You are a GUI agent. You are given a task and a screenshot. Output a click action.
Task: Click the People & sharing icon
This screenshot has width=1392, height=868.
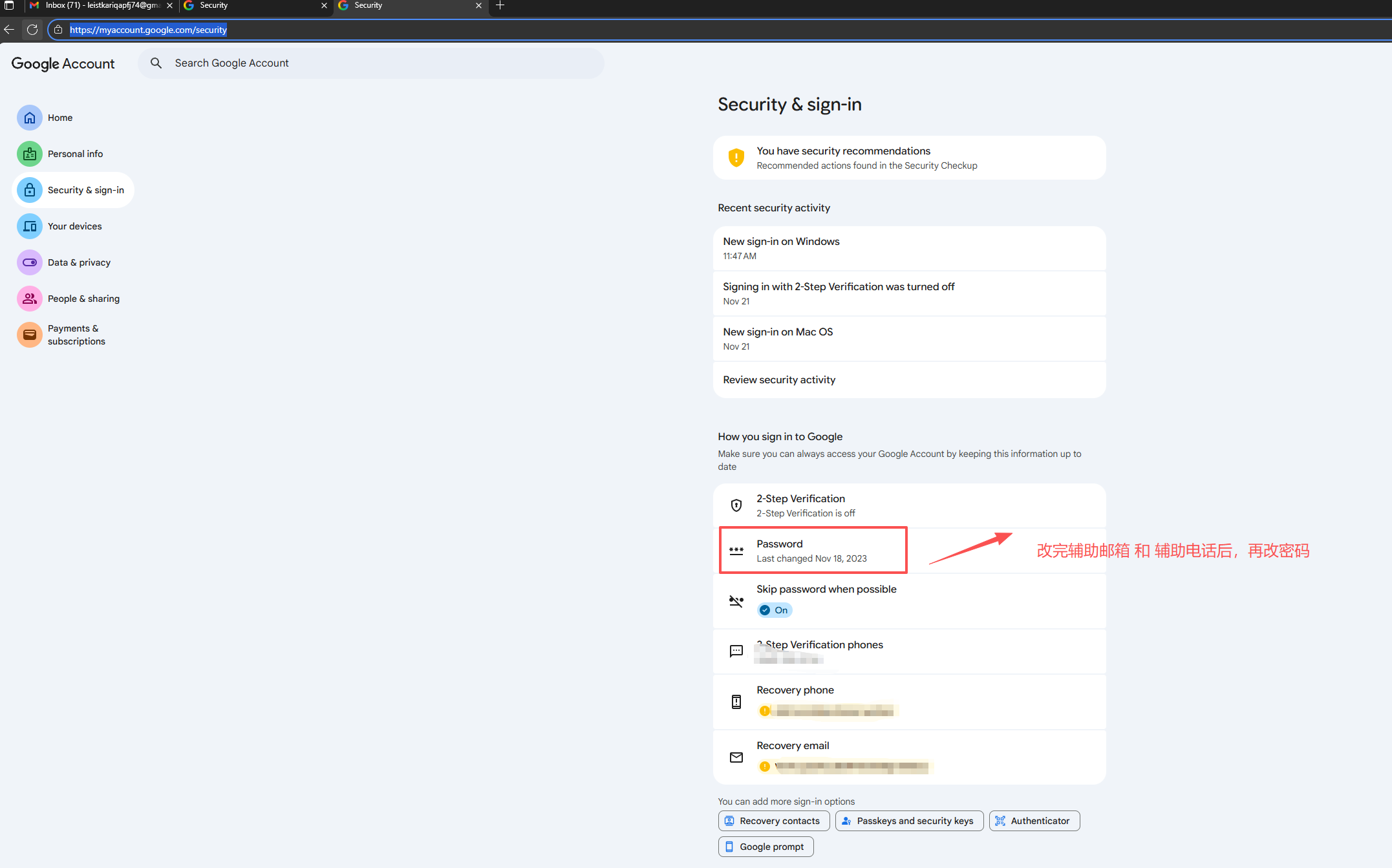pos(30,299)
